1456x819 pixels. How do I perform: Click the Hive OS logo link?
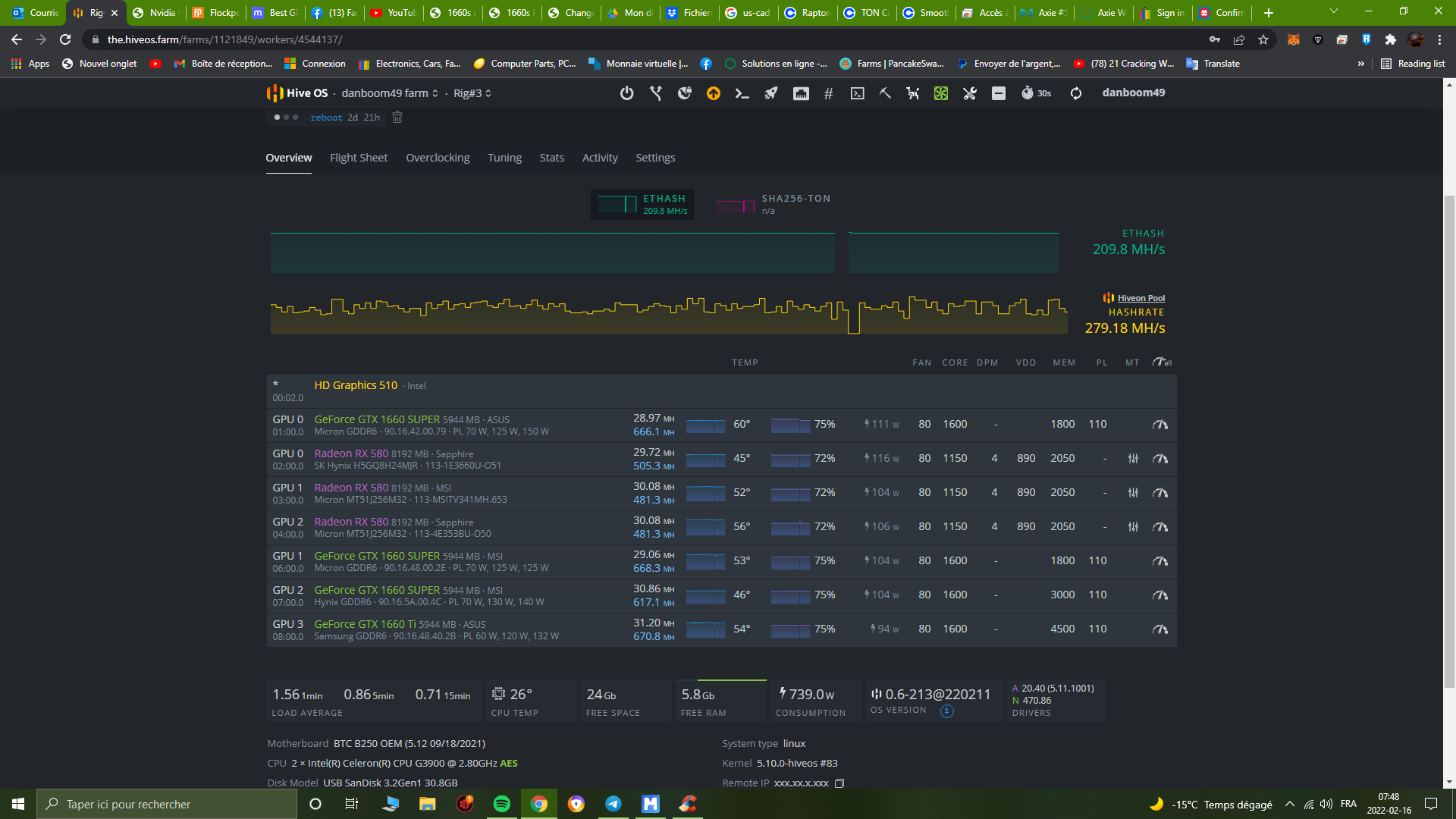coord(298,93)
